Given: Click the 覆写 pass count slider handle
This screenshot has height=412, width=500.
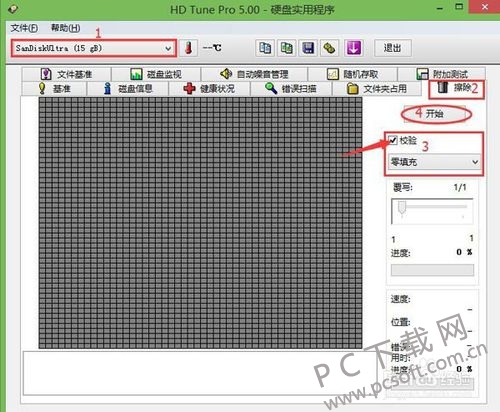Looking at the screenshot, I should click(402, 208).
